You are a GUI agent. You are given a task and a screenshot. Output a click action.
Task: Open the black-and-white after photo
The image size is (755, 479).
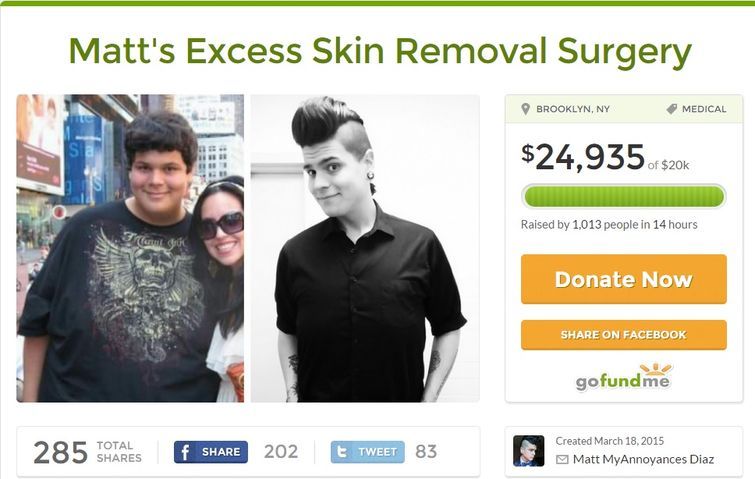point(365,248)
